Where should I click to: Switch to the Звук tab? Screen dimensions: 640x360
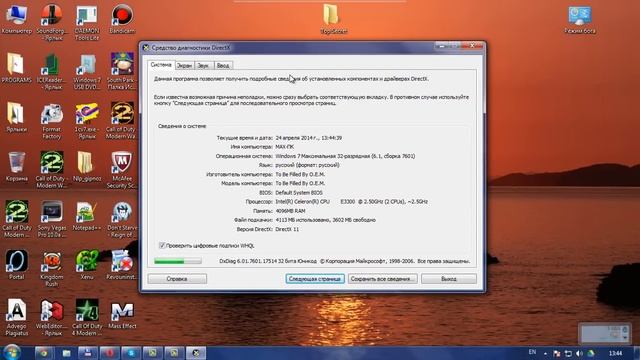pyautogui.click(x=203, y=65)
